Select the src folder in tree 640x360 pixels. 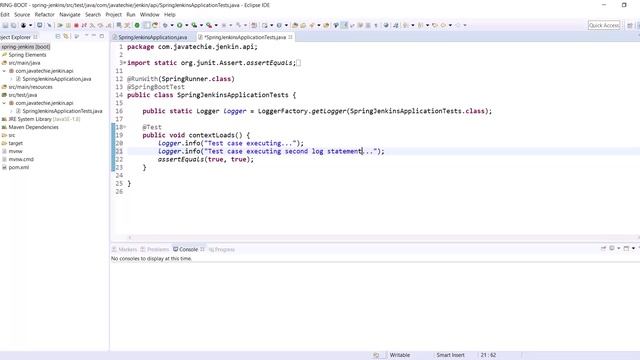12,135
